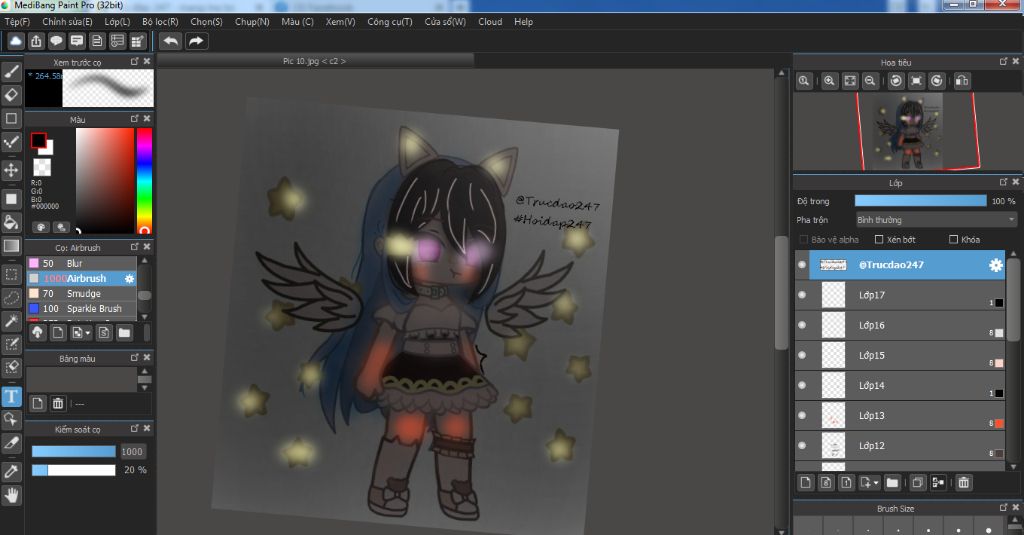Viewport: 1024px width, 535px height.
Task: Click the flip canvas icon in navigator
Action: click(x=961, y=81)
